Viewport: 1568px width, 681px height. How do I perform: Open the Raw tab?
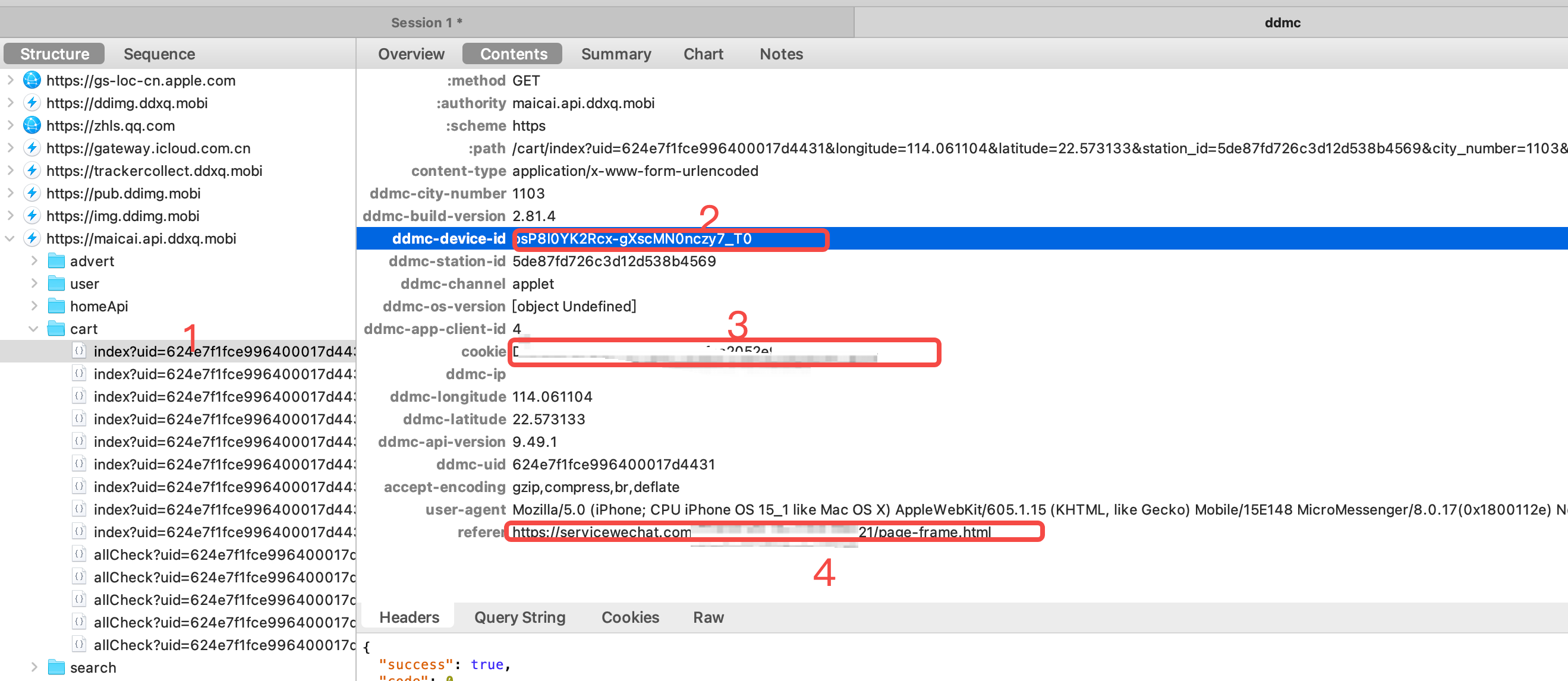tap(708, 617)
